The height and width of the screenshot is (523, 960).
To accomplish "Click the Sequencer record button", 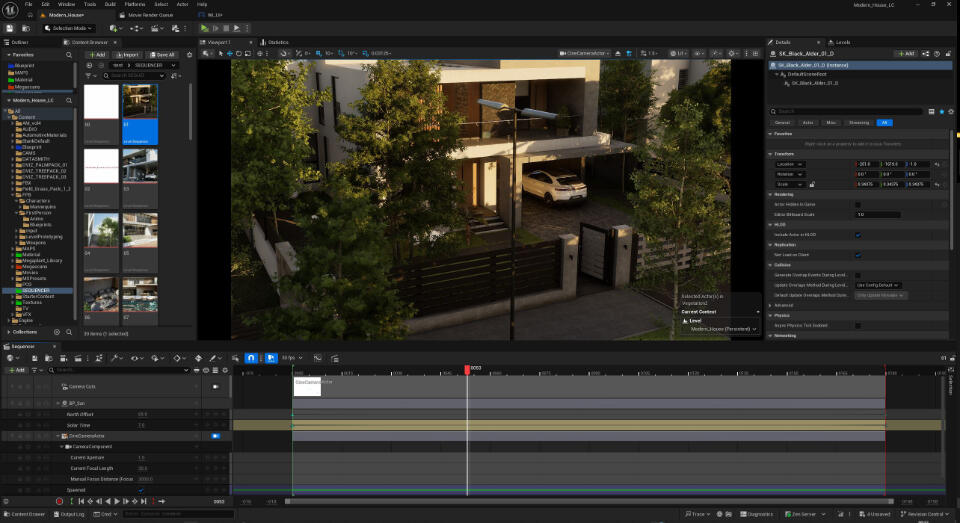I will [59, 501].
